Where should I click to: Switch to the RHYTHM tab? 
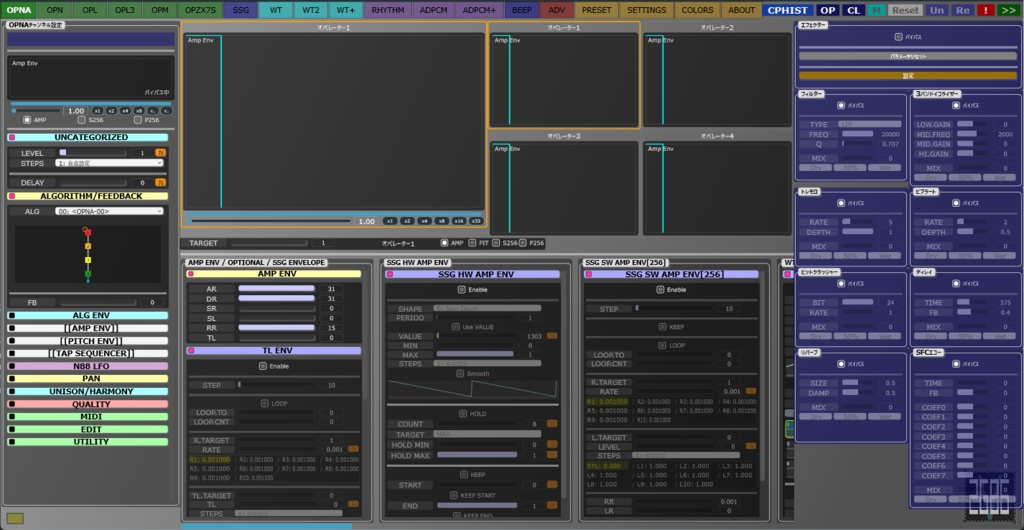(388, 10)
